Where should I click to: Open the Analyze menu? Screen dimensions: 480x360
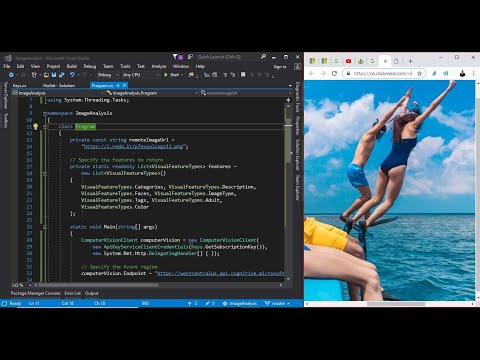click(x=159, y=66)
